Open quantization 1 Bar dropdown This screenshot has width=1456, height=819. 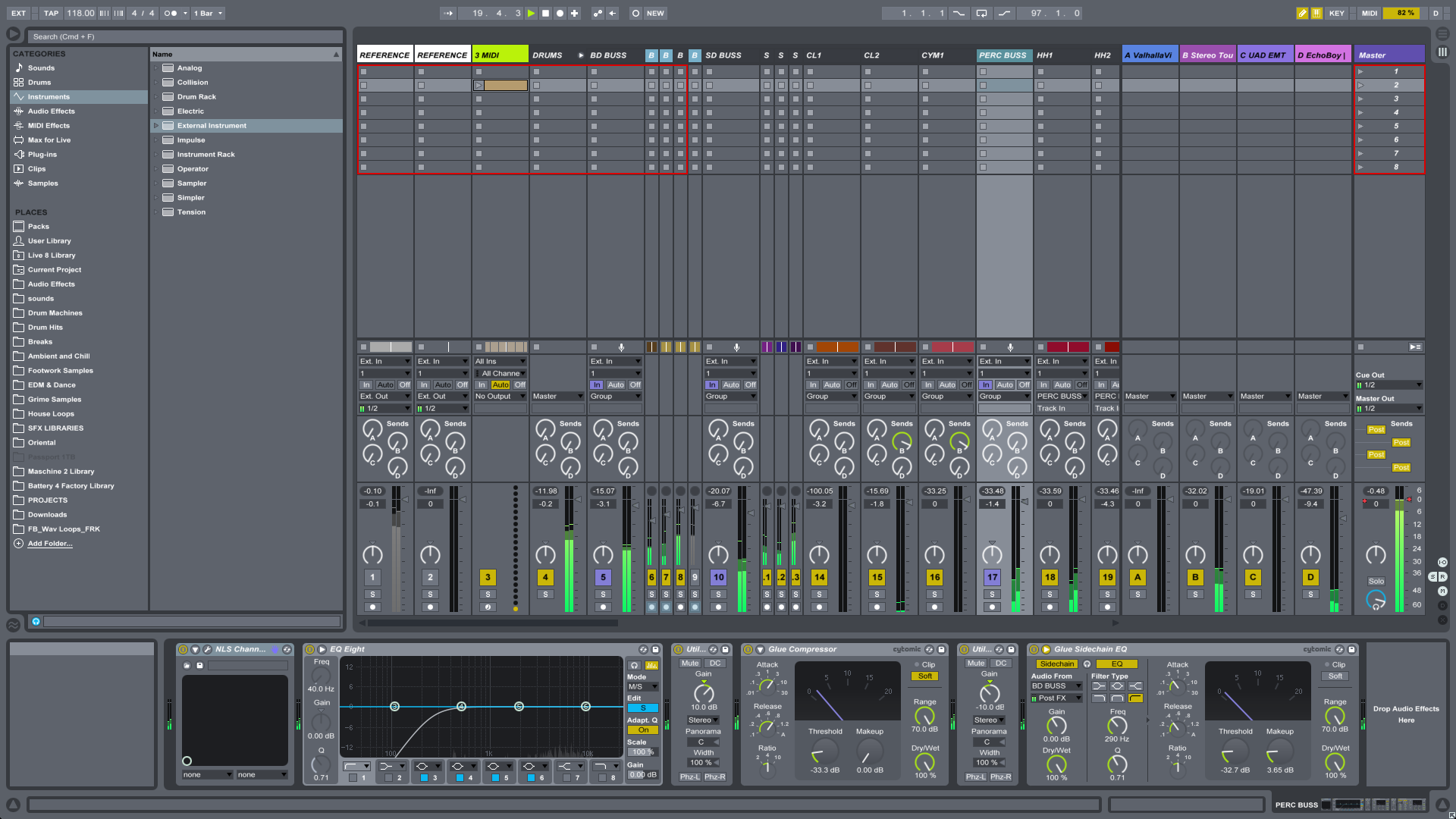[x=208, y=13]
